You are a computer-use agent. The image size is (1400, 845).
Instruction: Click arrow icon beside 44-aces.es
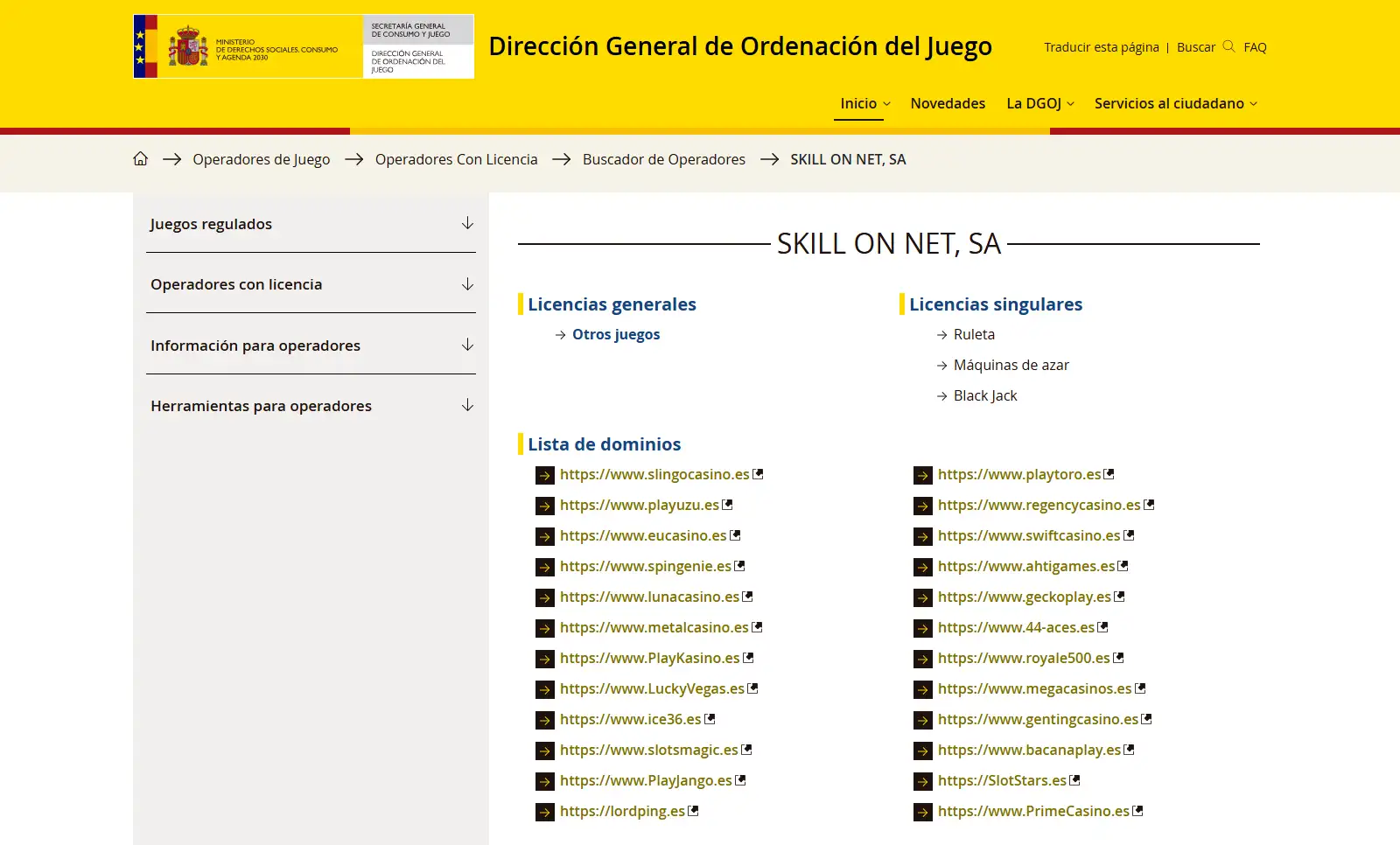pos(923,628)
